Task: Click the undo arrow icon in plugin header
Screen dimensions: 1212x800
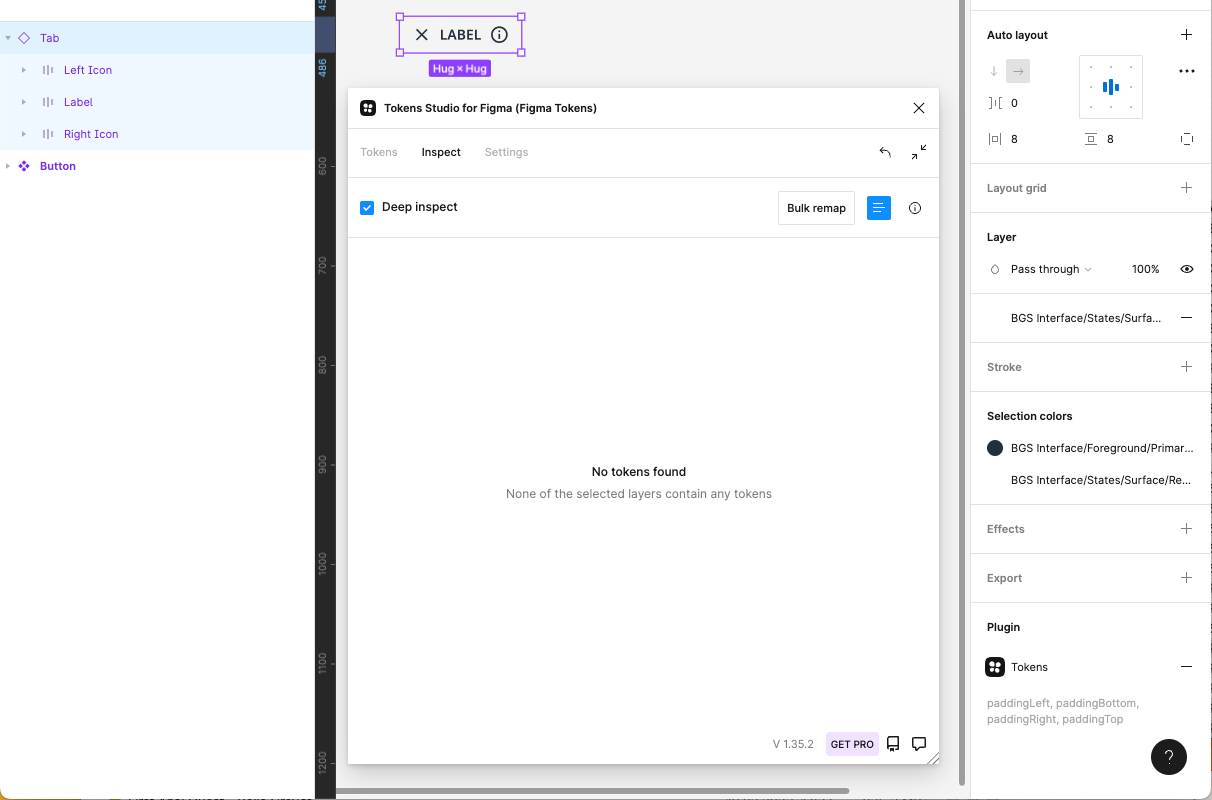Action: tap(885, 152)
